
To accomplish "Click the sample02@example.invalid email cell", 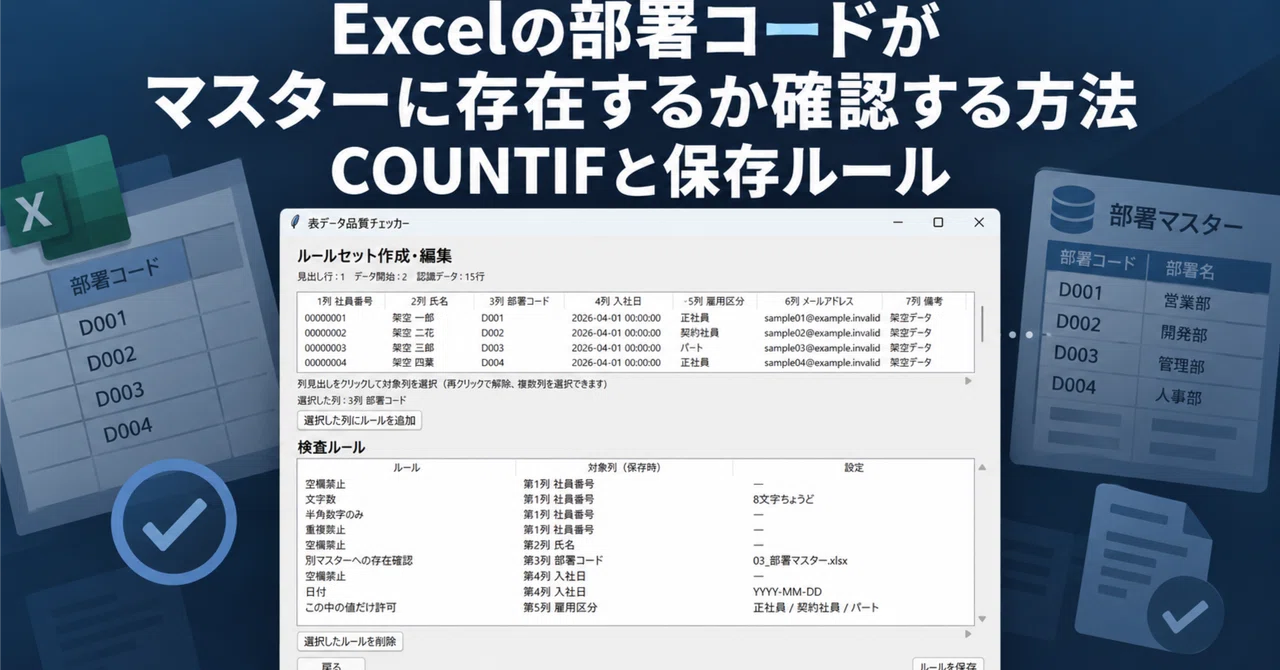I will pyautogui.click(x=822, y=333).
